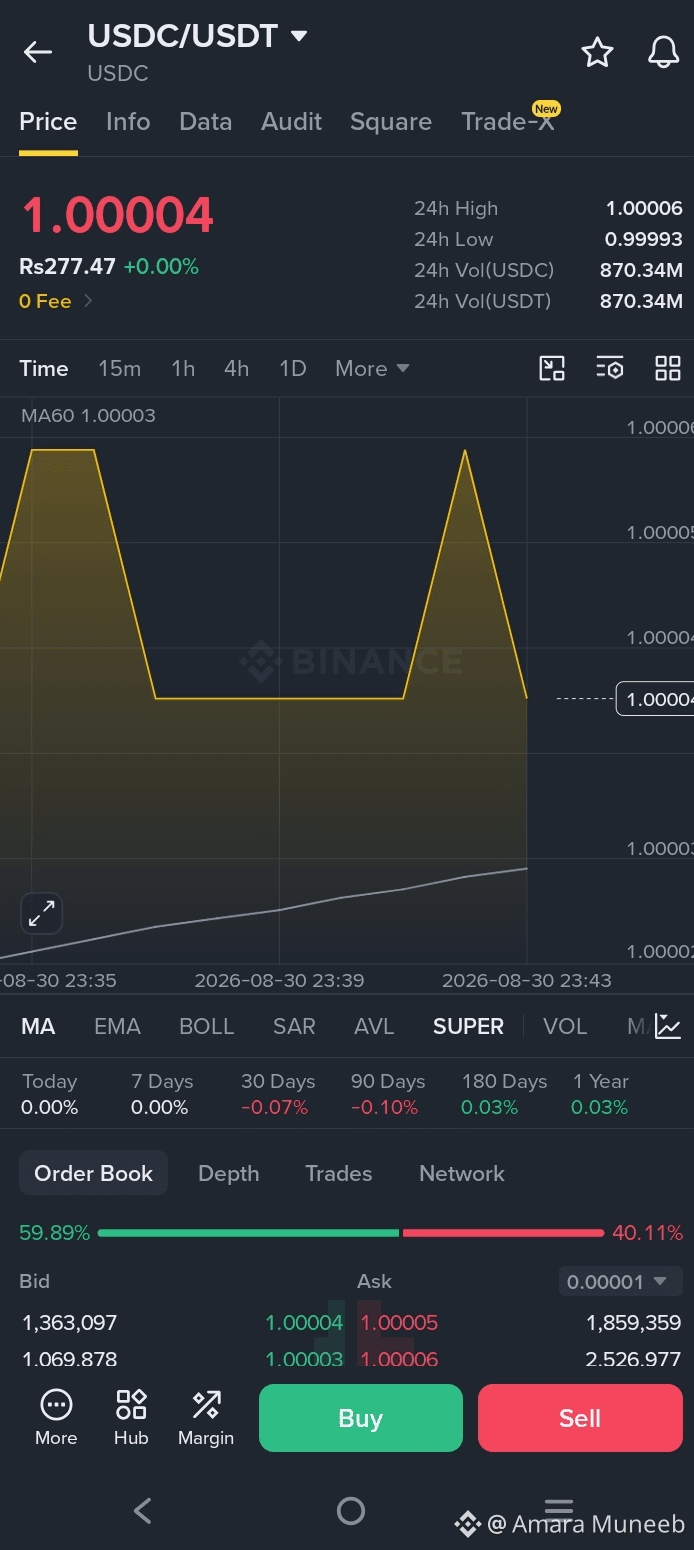Click the bid/ask ratio bar
Image resolution: width=694 pixels, height=1550 pixels.
(x=351, y=1233)
